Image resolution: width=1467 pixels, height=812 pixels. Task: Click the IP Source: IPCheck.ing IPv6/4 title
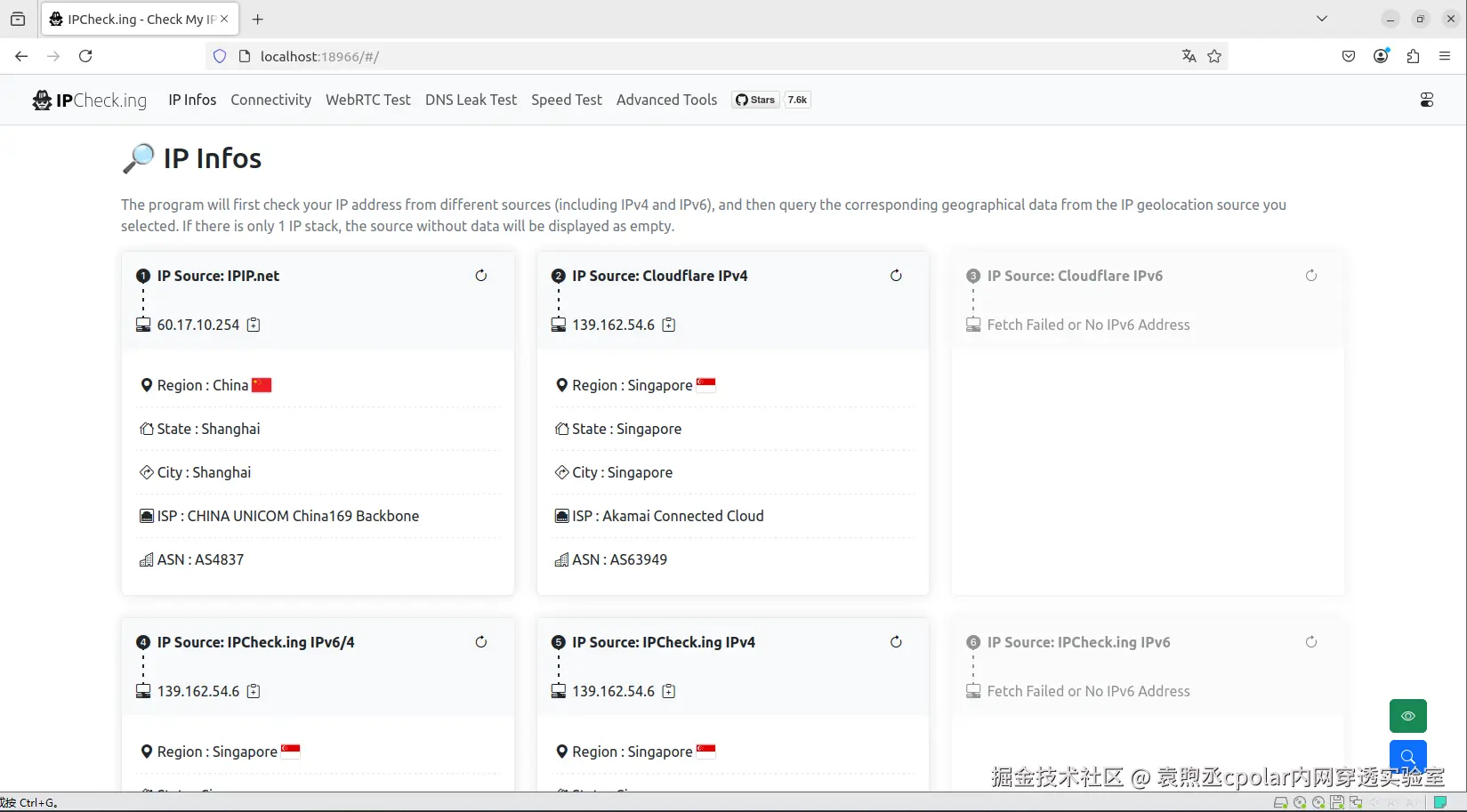pyautogui.click(x=256, y=642)
